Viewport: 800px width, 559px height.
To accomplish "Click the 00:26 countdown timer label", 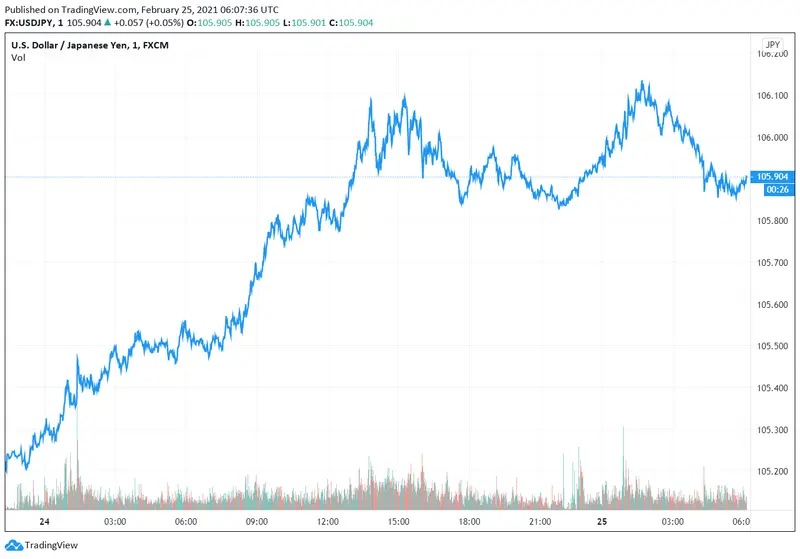I will coord(775,189).
